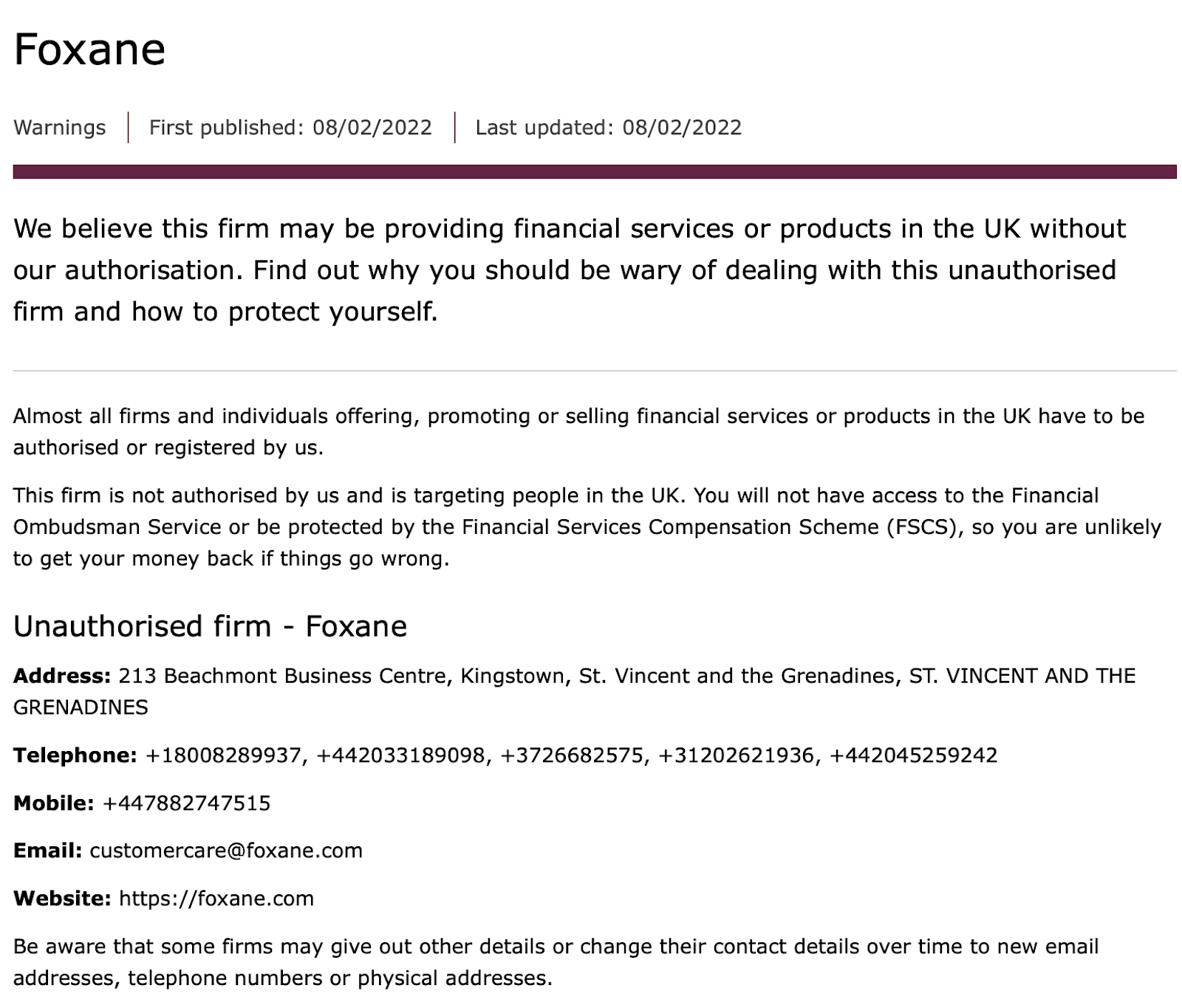Click telephone number +442033189098
Image resolution: width=1182 pixels, height=1008 pixels.
(400, 755)
